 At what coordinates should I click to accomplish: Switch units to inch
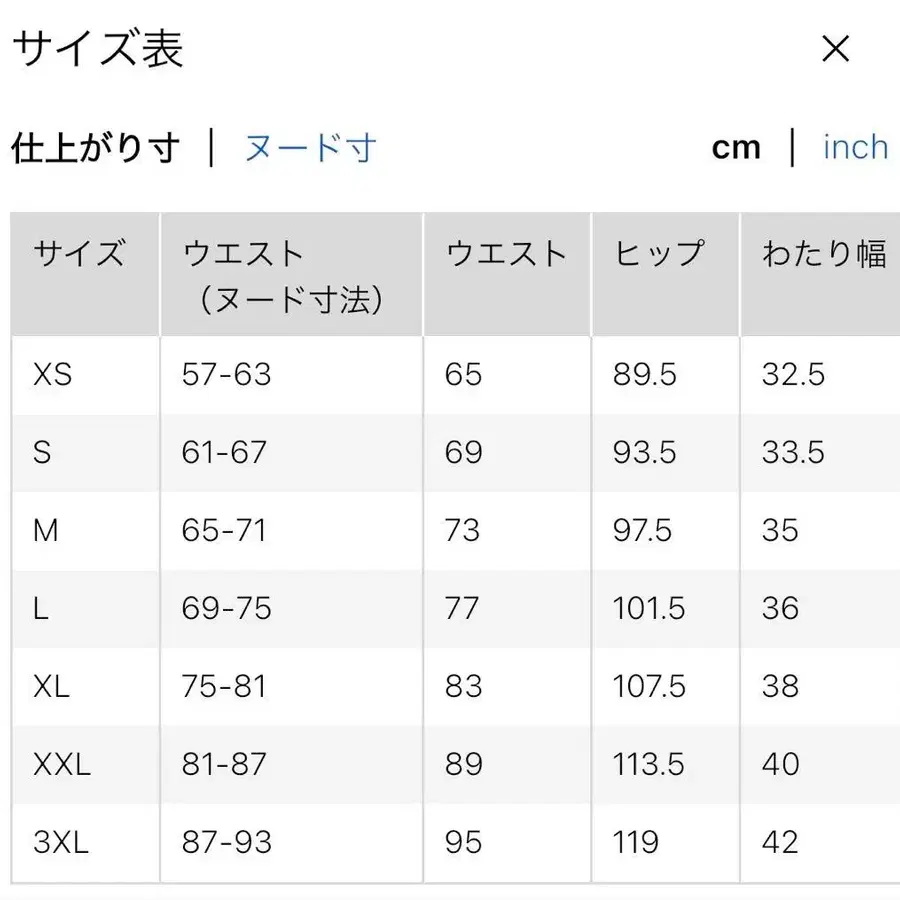(854, 147)
